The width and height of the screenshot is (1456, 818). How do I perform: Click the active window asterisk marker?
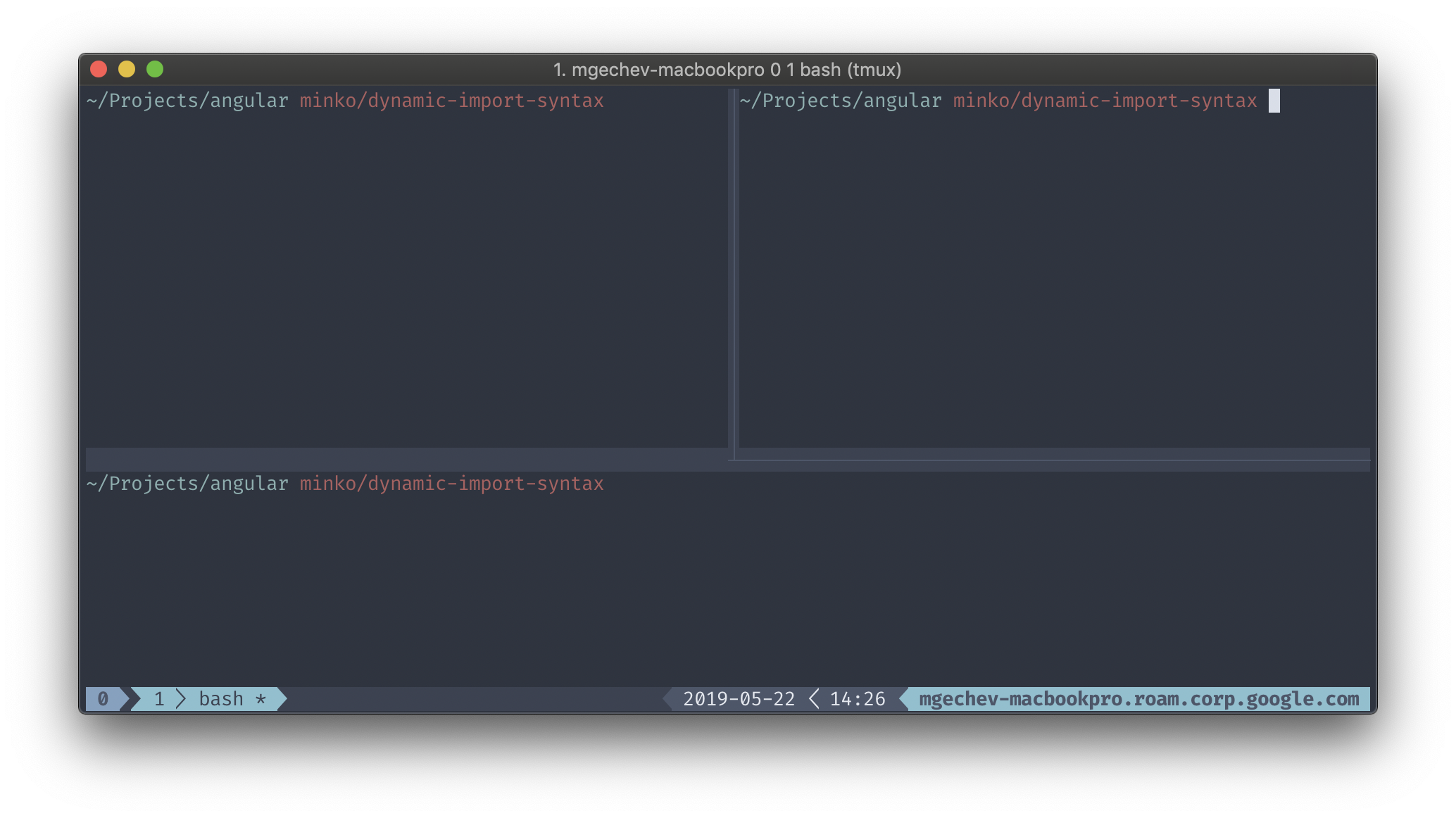(261, 698)
